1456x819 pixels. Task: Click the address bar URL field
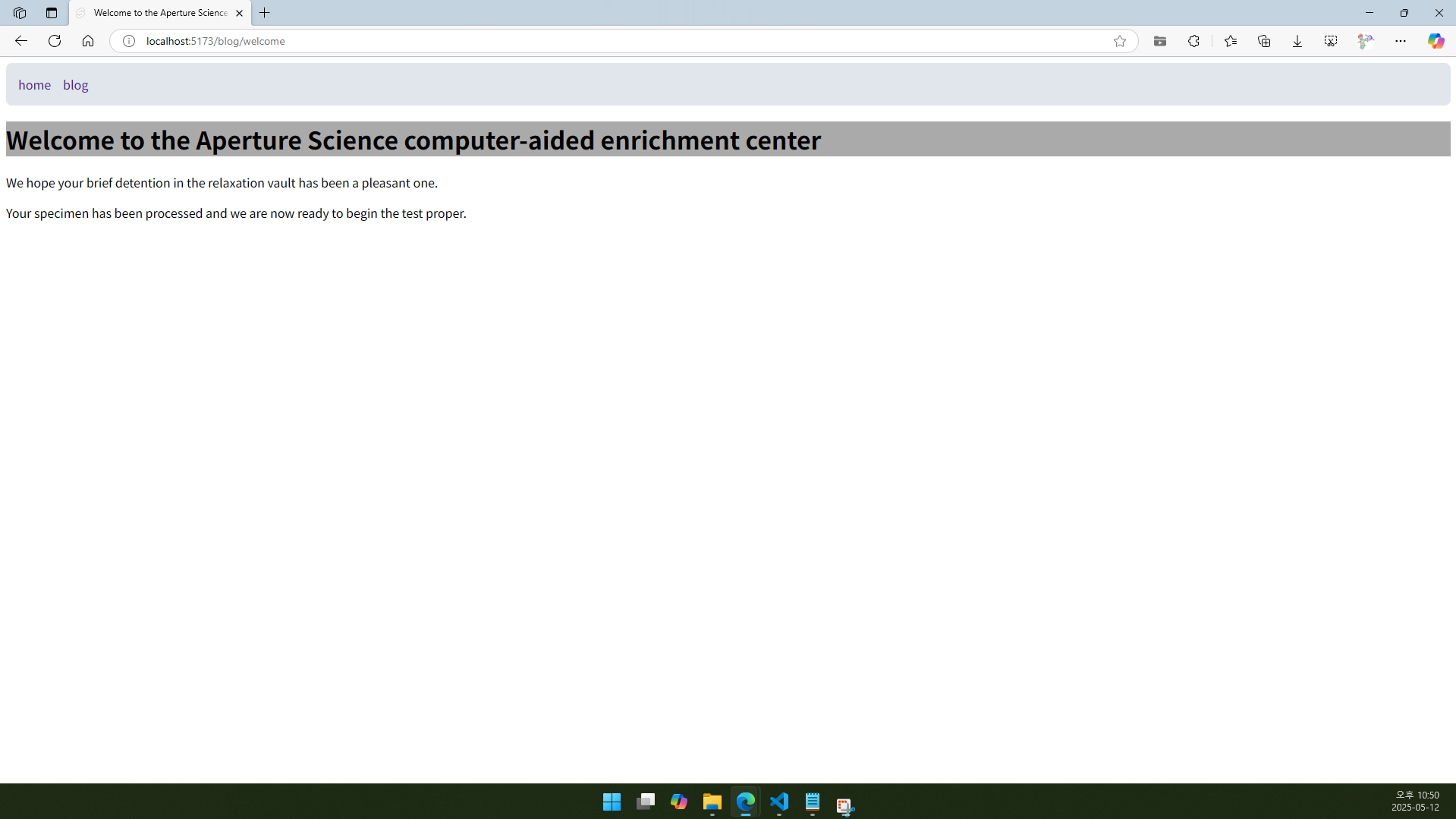point(622,41)
